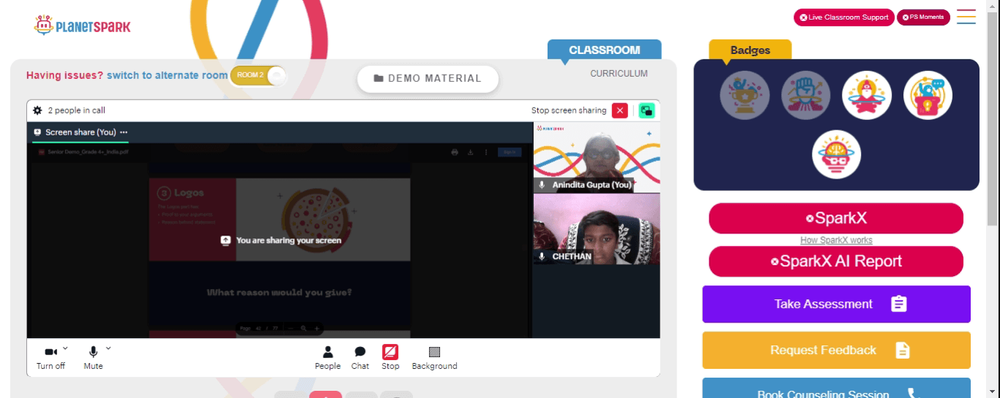
Task: Click 'Having issues?' text
Action: pos(64,75)
